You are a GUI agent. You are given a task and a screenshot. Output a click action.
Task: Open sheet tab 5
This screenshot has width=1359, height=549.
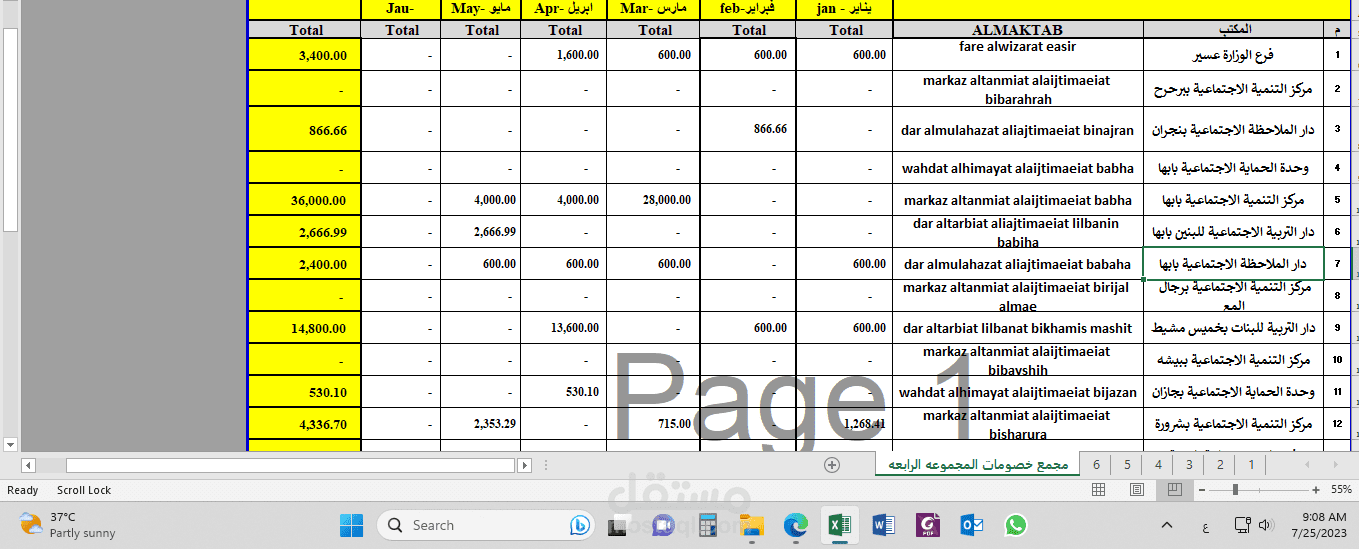tap(1127, 465)
